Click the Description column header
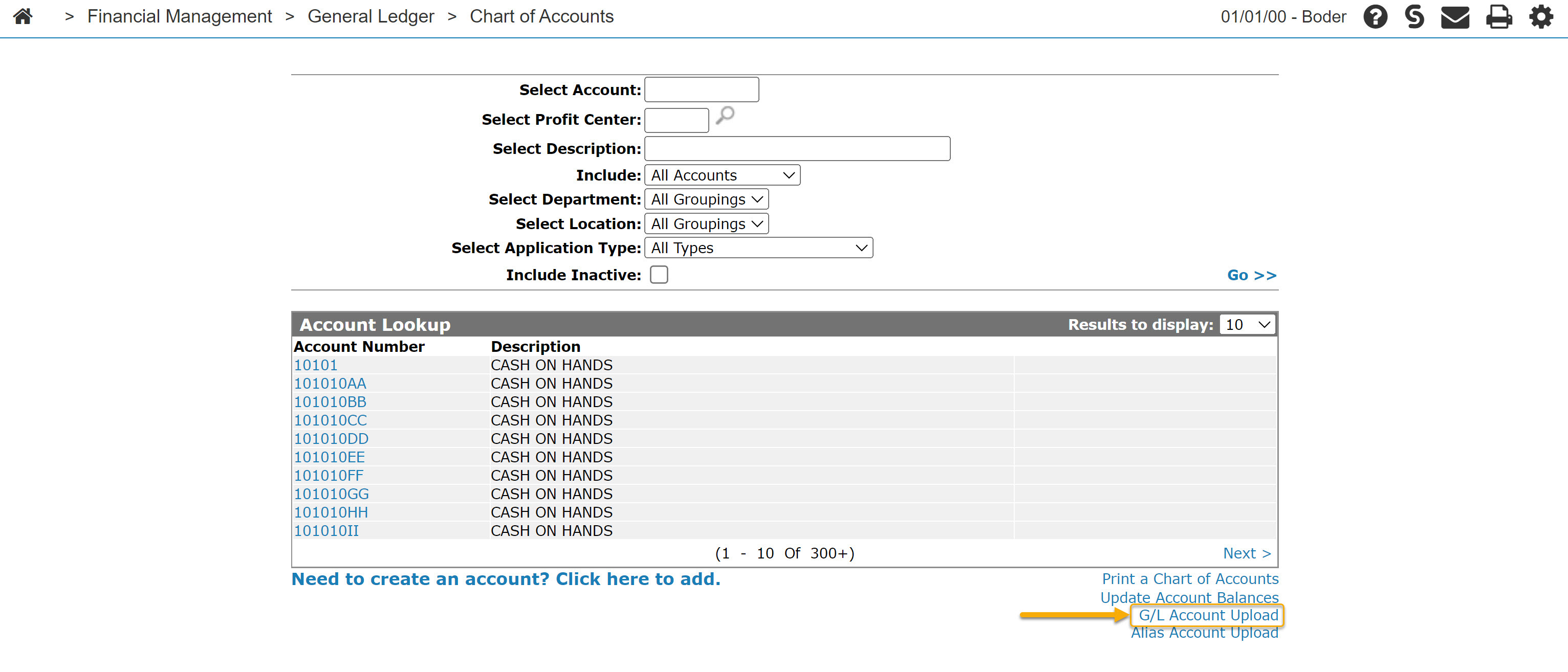 [536, 347]
